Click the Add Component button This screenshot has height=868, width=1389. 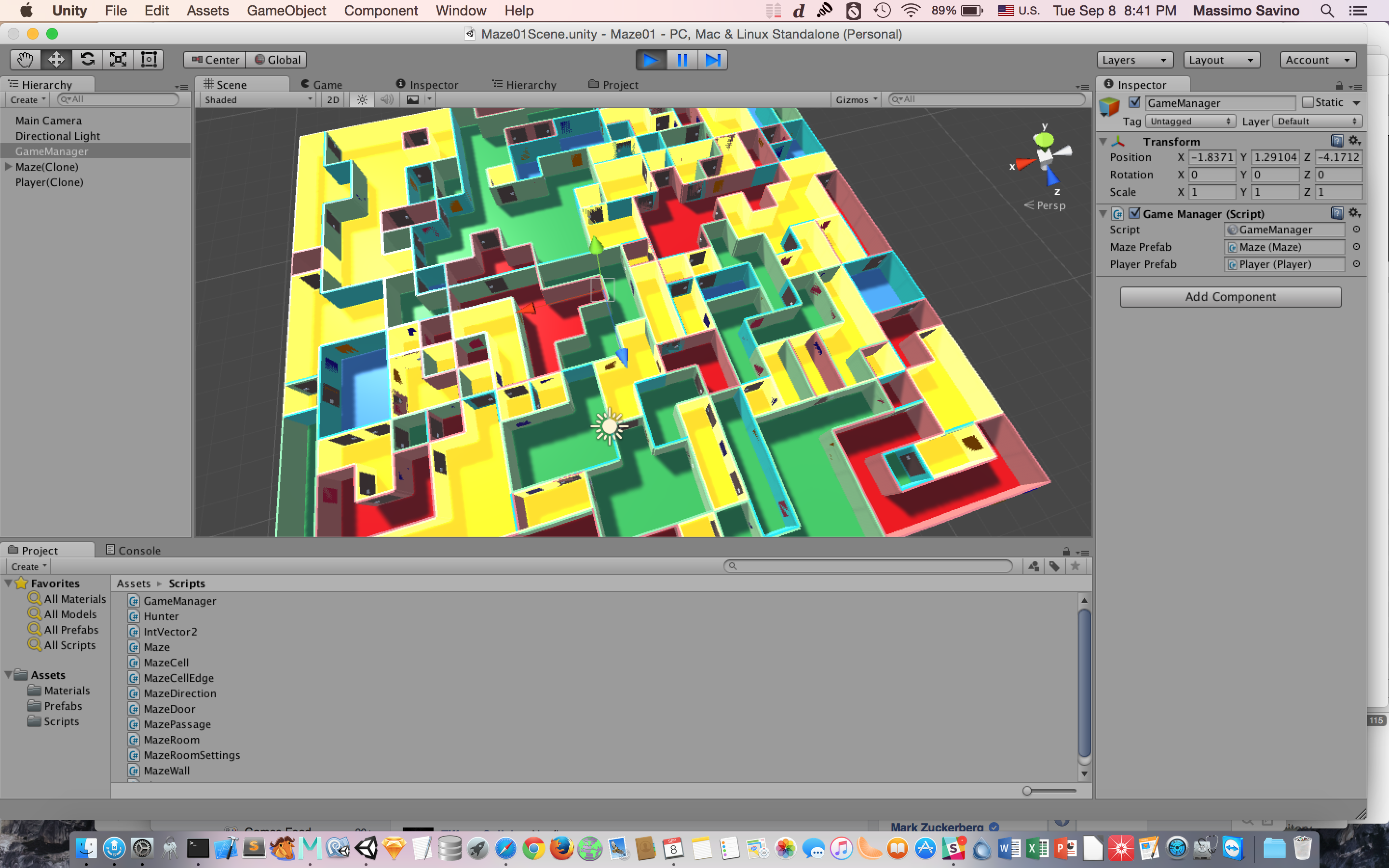(x=1230, y=297)
